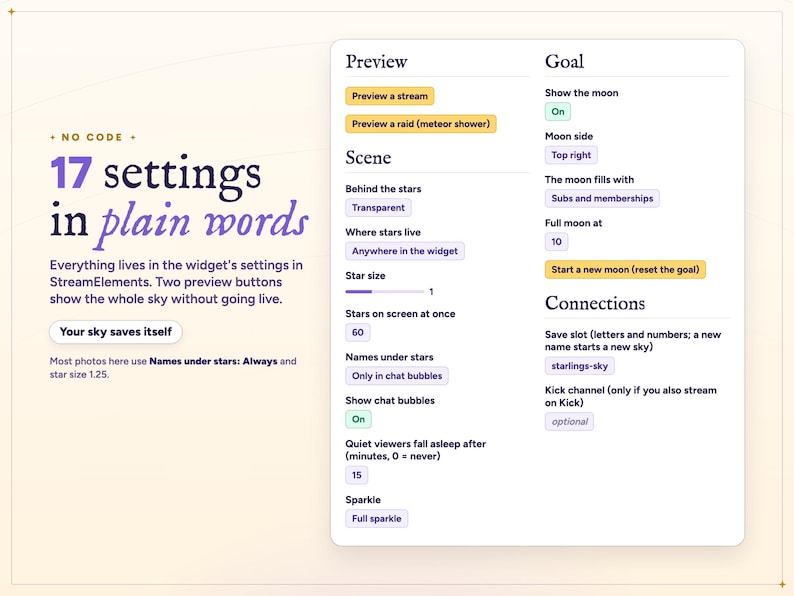The image size is (794, 596).
Task: Toggle Show the moon On switch
Action: click(558, 111)
